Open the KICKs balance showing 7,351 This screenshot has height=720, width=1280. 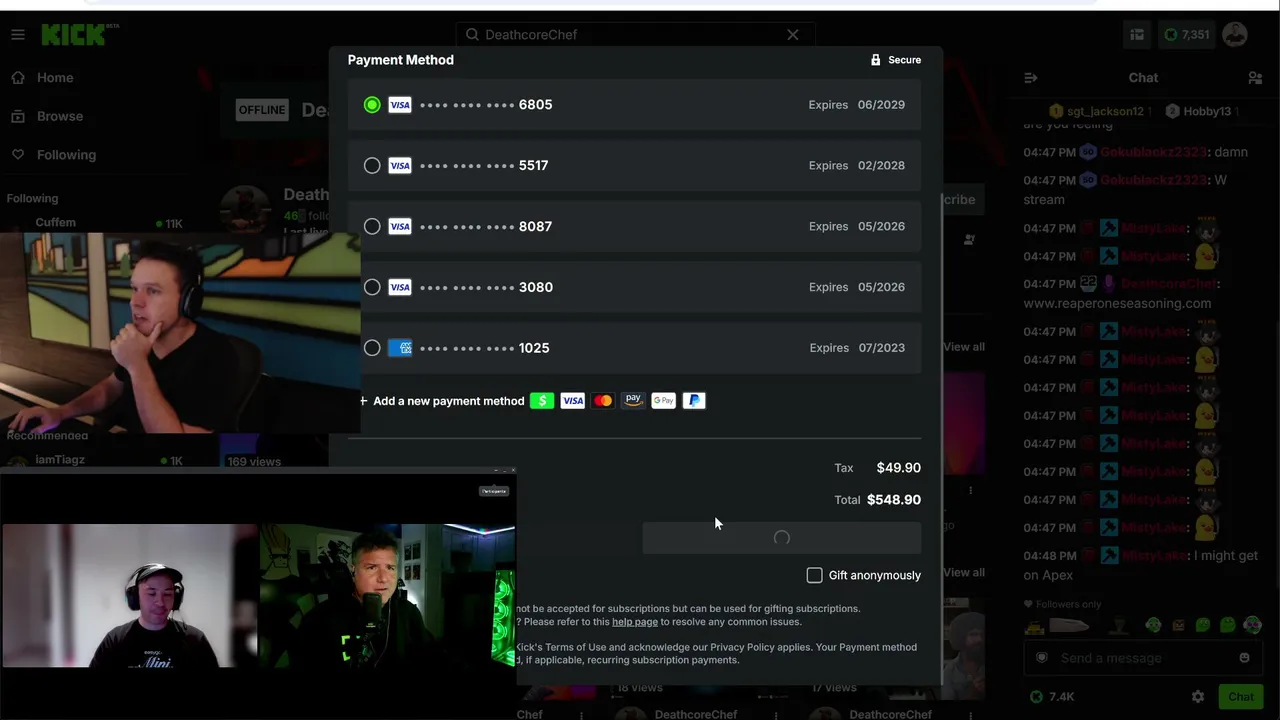coord(1186,35)
